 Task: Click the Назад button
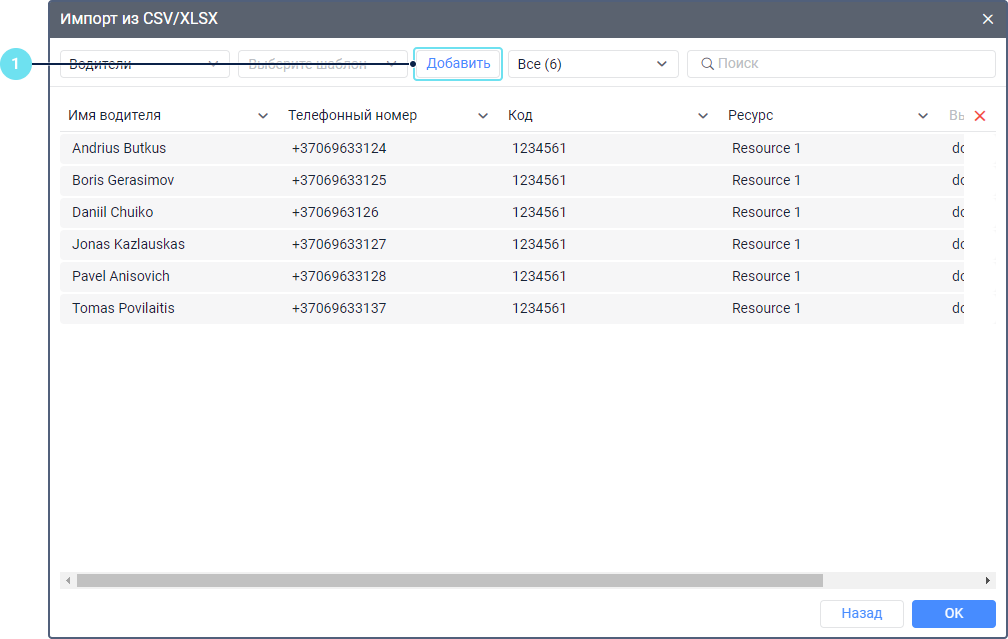pyautogui.click(x=861, y=614)
